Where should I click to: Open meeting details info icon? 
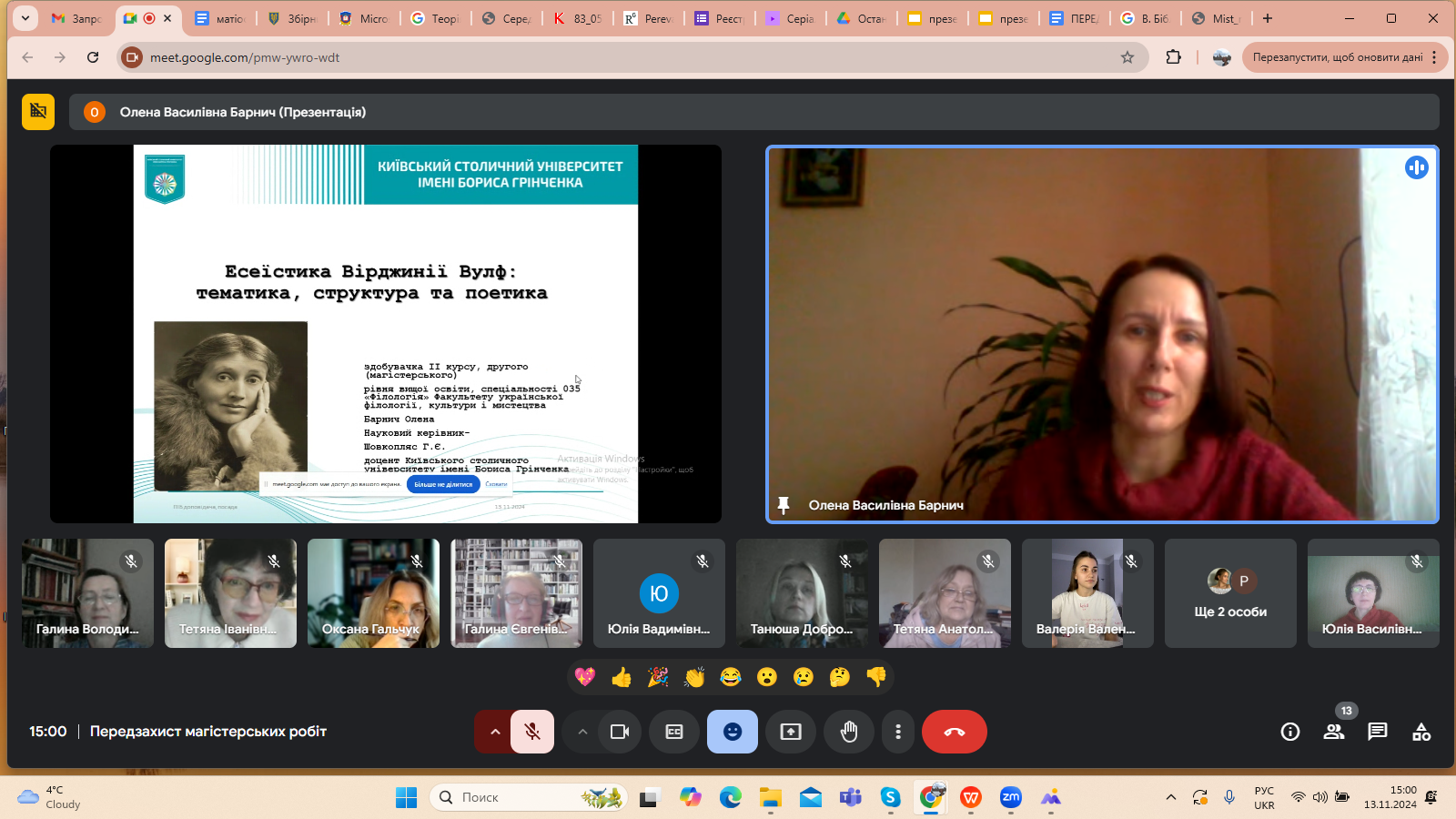coord(1289,732)
